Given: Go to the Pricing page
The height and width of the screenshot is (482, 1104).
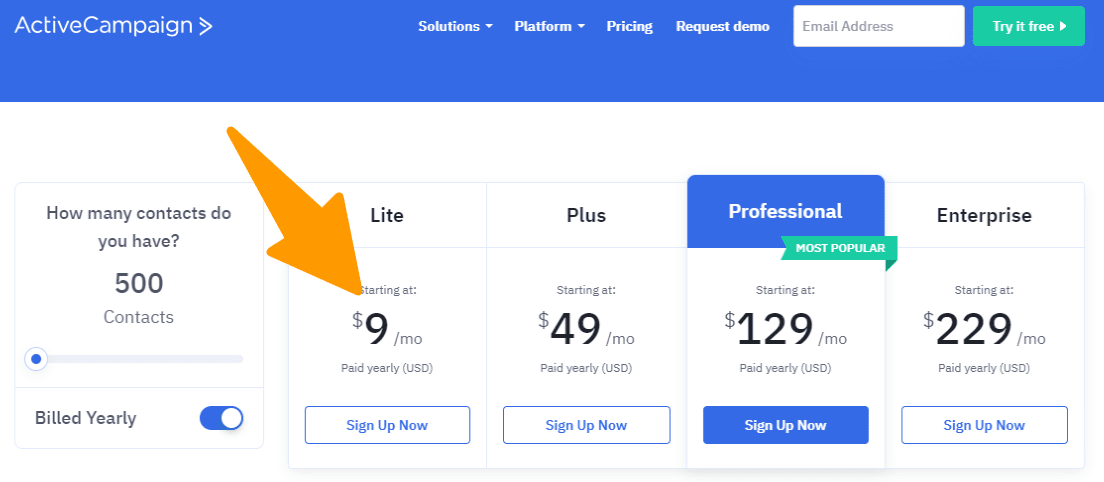Looking at the screenshot, I should coord(629,26).
